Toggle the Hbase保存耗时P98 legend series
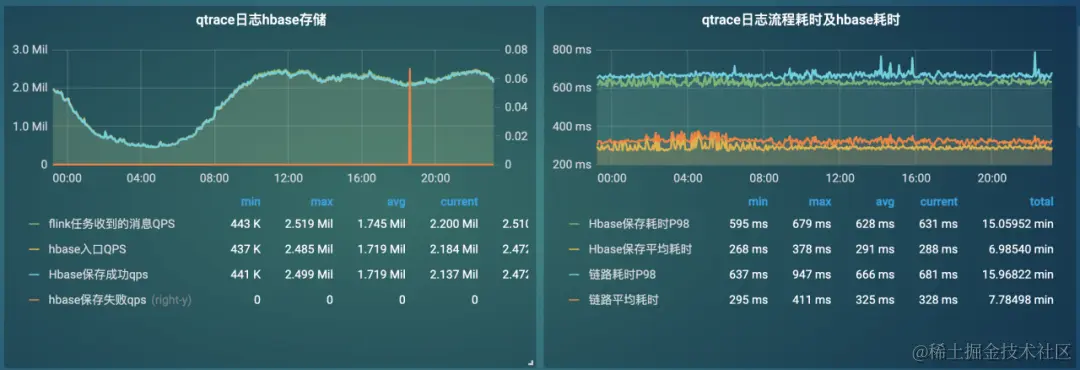 tap(639, 224)
